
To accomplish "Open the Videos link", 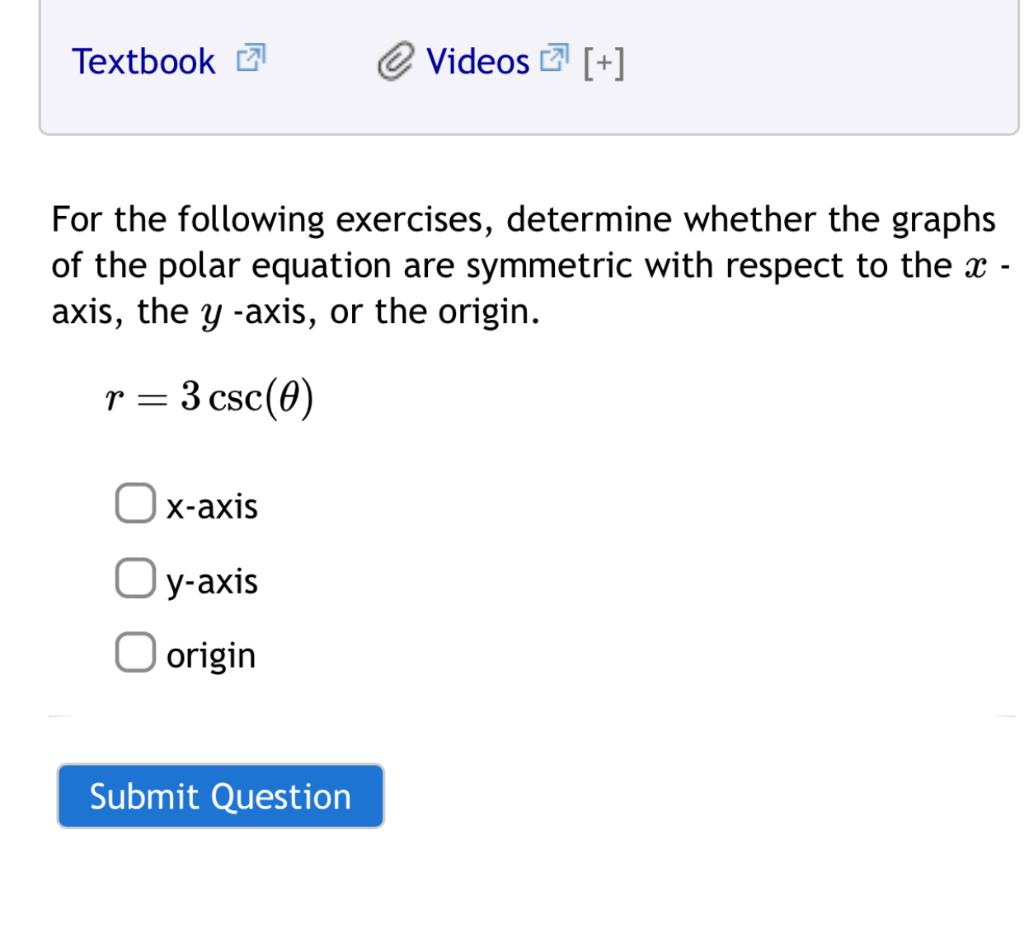I will click(x=477, y=62).
